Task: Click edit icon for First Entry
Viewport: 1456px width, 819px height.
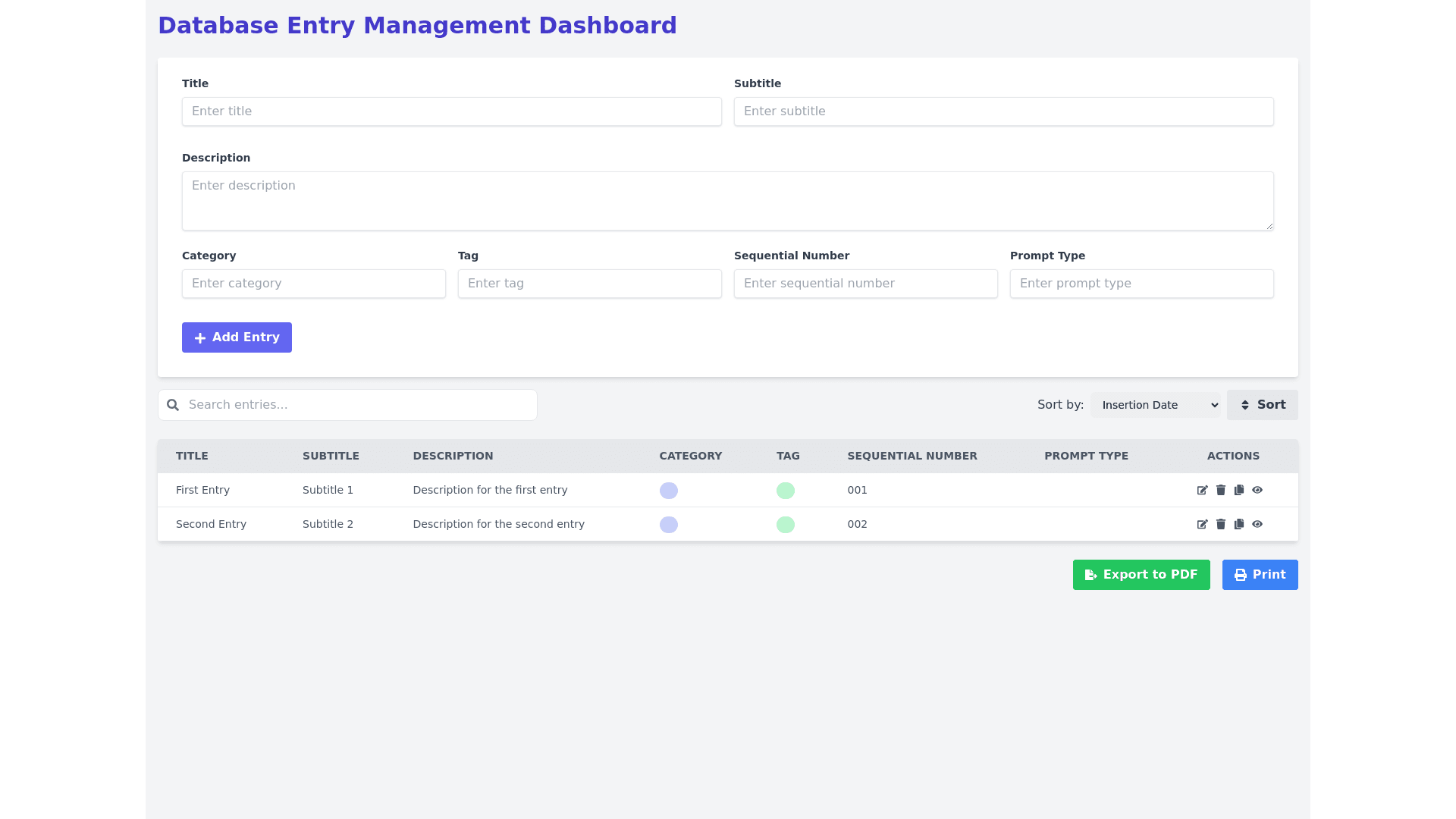Action: (x=1202, y=491)
